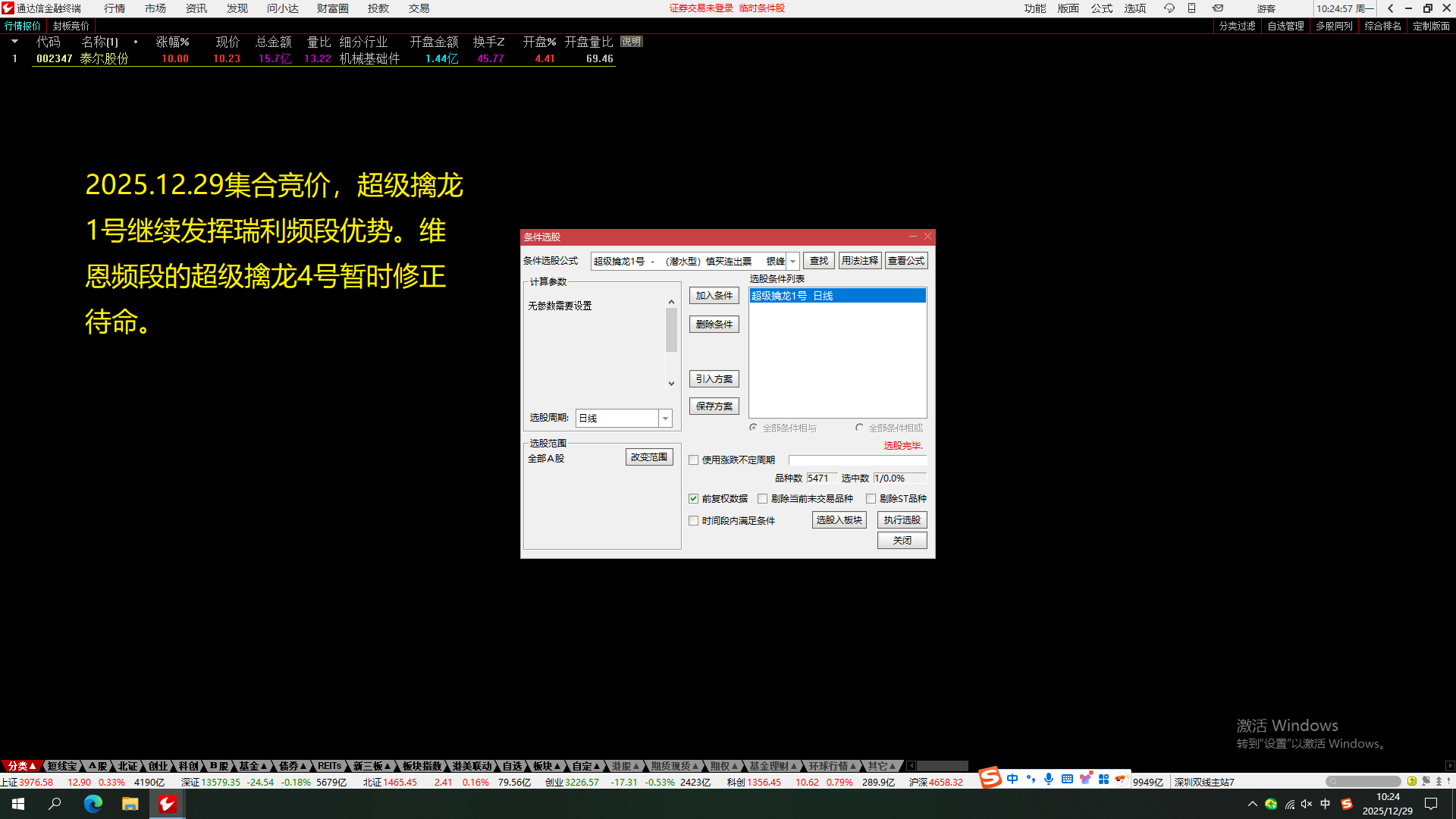The height and width of the screenshot is (819, 1456).
Task: Click the 加入条件 button
Action: coord(714,296)
